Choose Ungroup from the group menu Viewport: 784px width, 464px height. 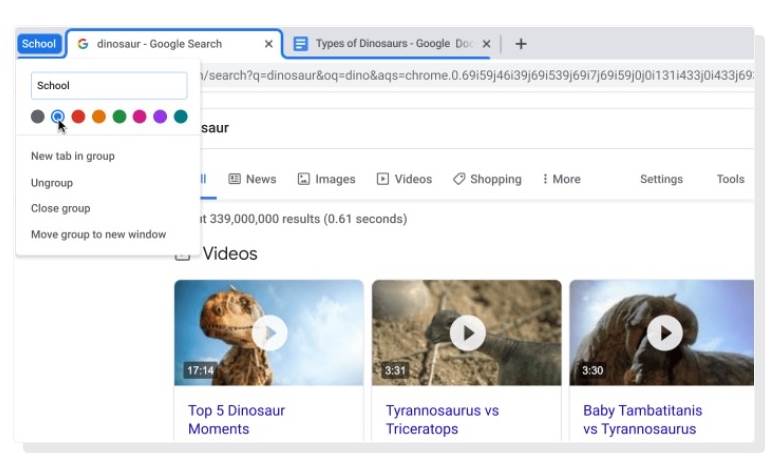coord(52,183)
